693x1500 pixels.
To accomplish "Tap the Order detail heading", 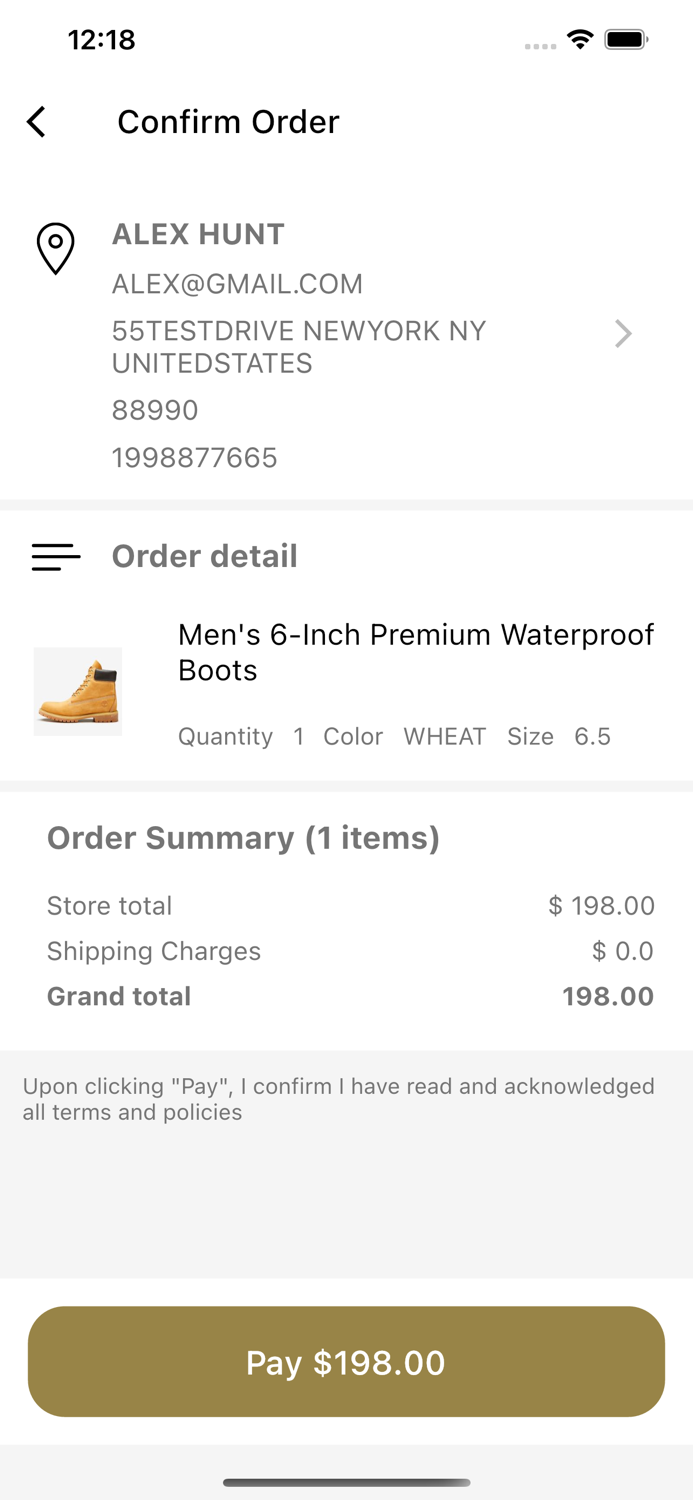I will 204,556.
